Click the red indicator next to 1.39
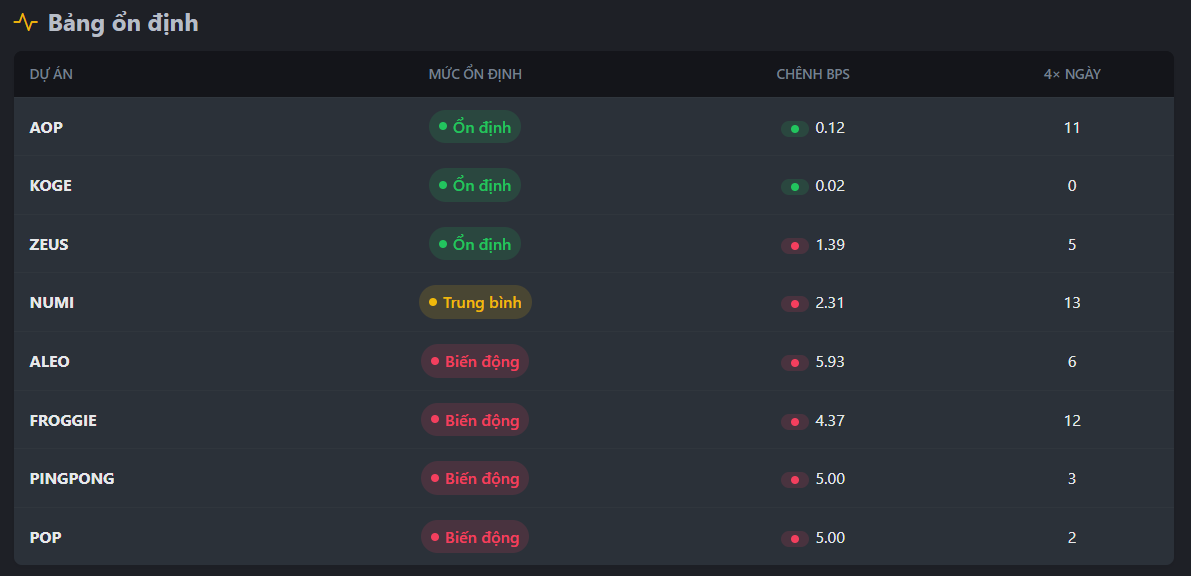The image size is (1191, 576). [x=795, y=245]
